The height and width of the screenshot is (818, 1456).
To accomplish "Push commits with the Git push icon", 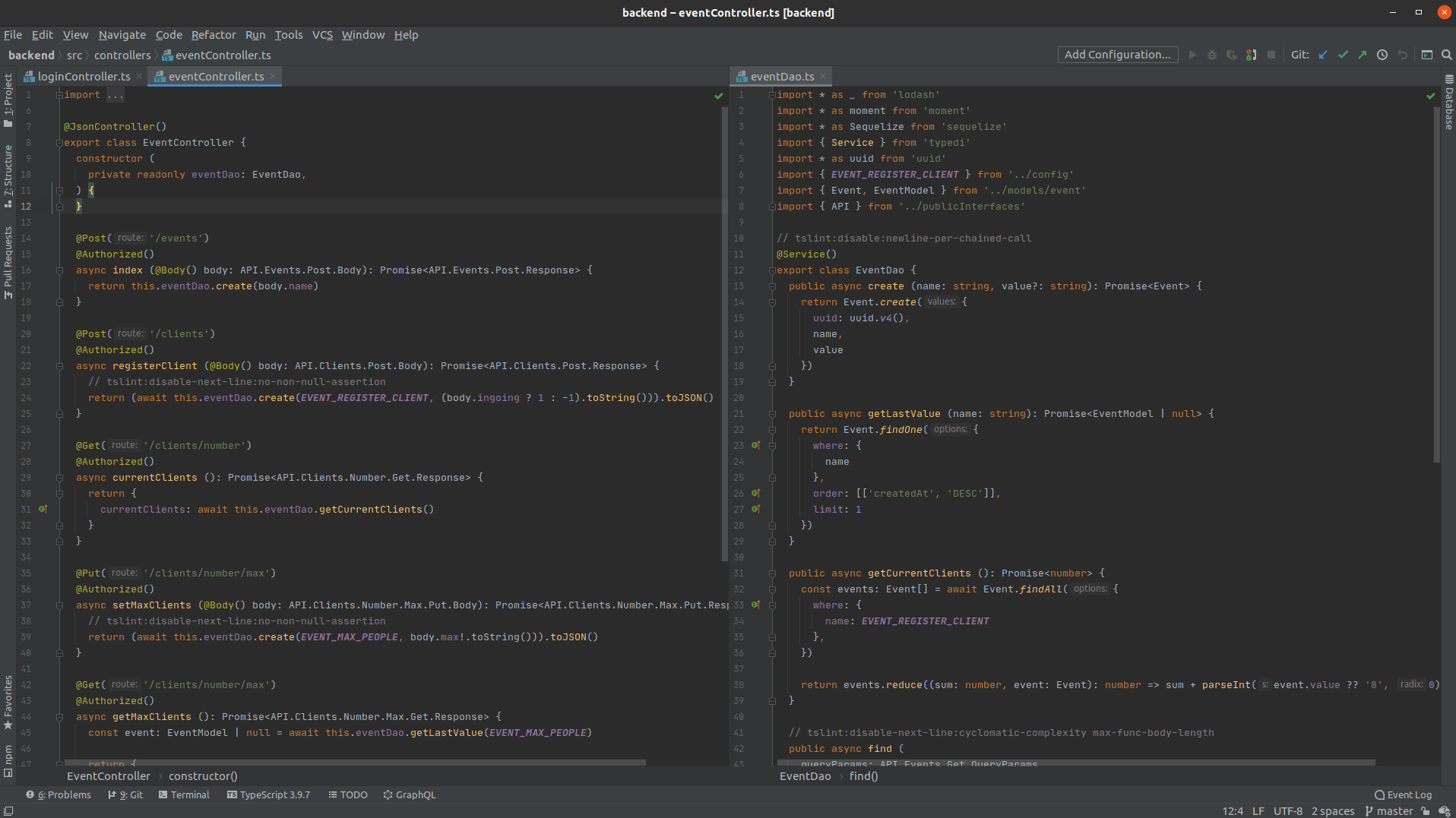I will pos(1362,55).
